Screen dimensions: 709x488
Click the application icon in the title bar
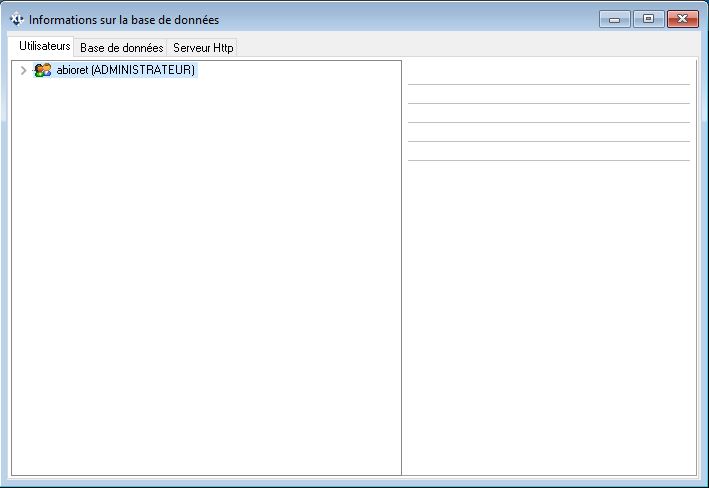17,20
